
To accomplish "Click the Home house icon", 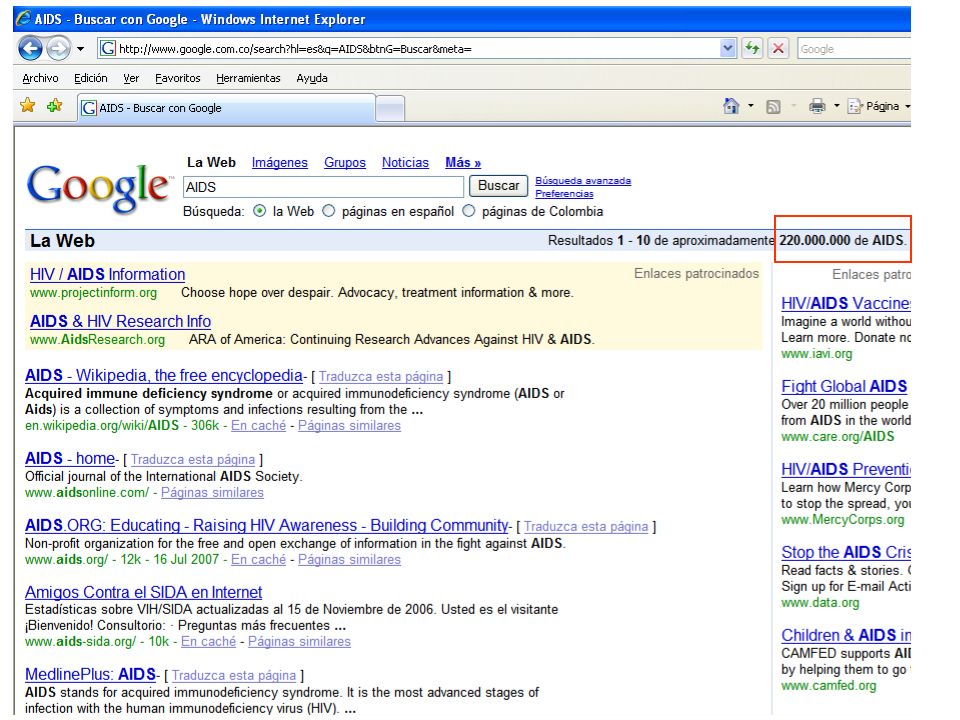I will (x=731, y=106).
